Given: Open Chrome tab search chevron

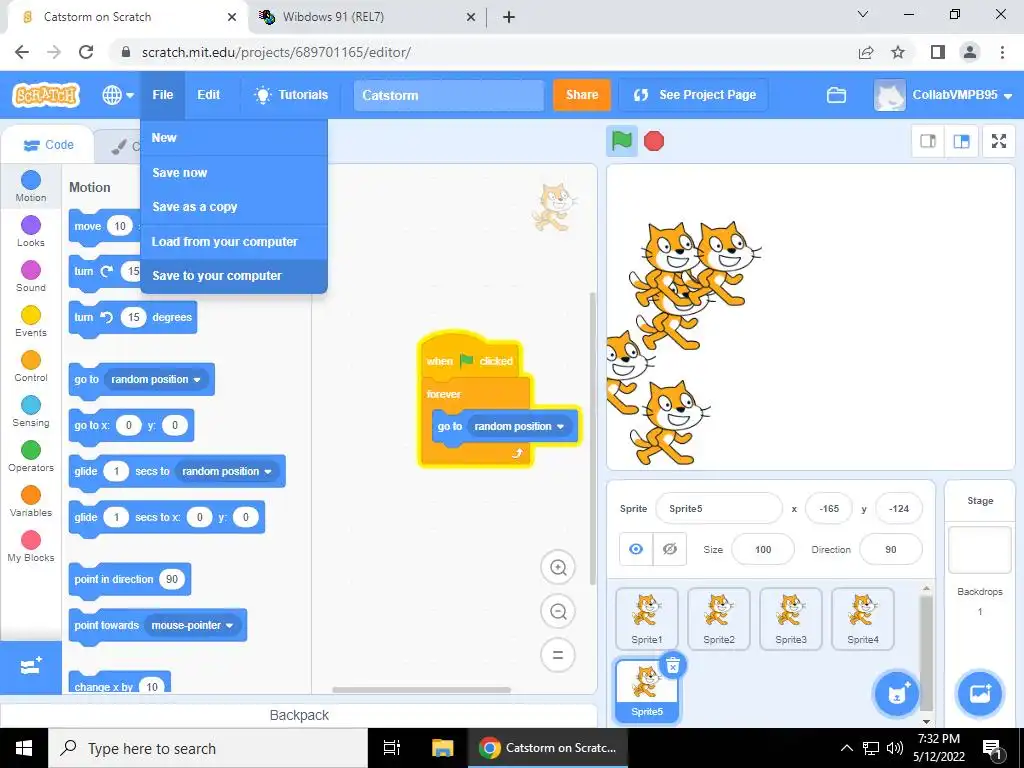Looking at the screenshot, I should 863,15.
